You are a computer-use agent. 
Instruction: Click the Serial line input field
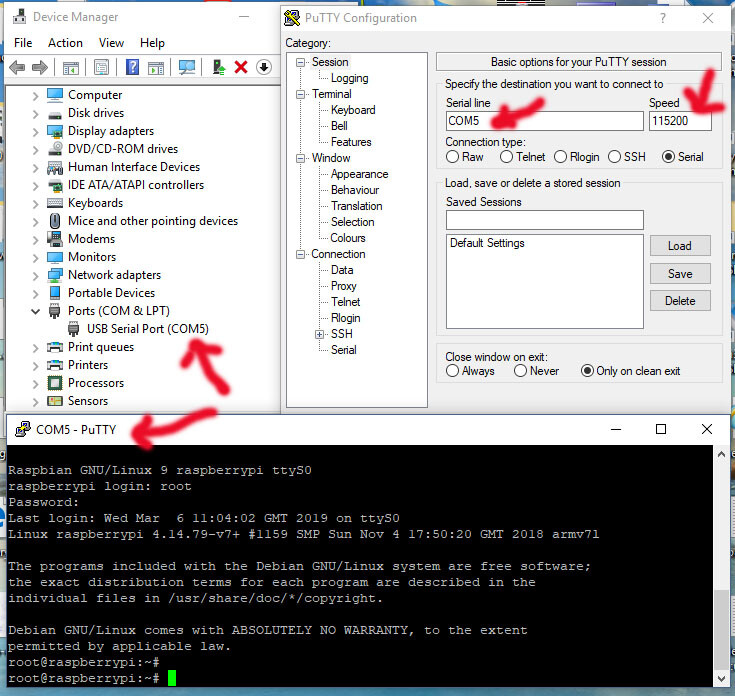pos(544,121)
